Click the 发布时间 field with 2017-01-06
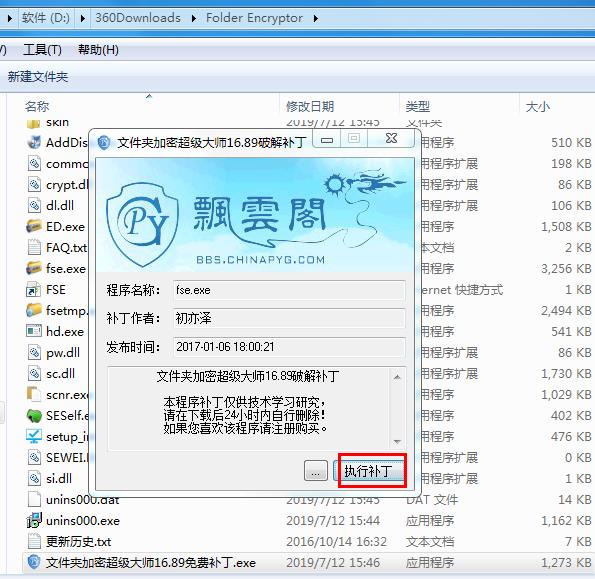This screenshot has width=595, height=579. 289,347
